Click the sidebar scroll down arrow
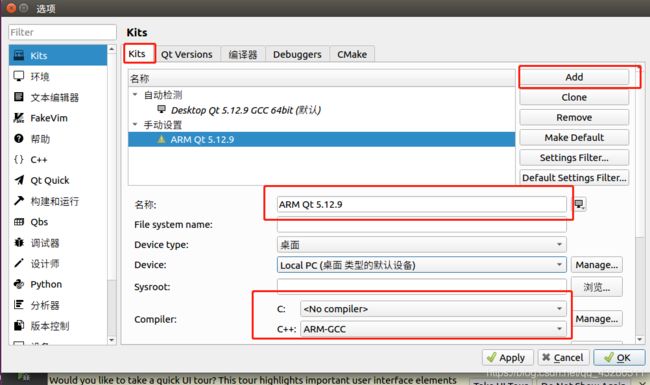The width and height of the screenshot is (650, 385). (x=112, y=340)
